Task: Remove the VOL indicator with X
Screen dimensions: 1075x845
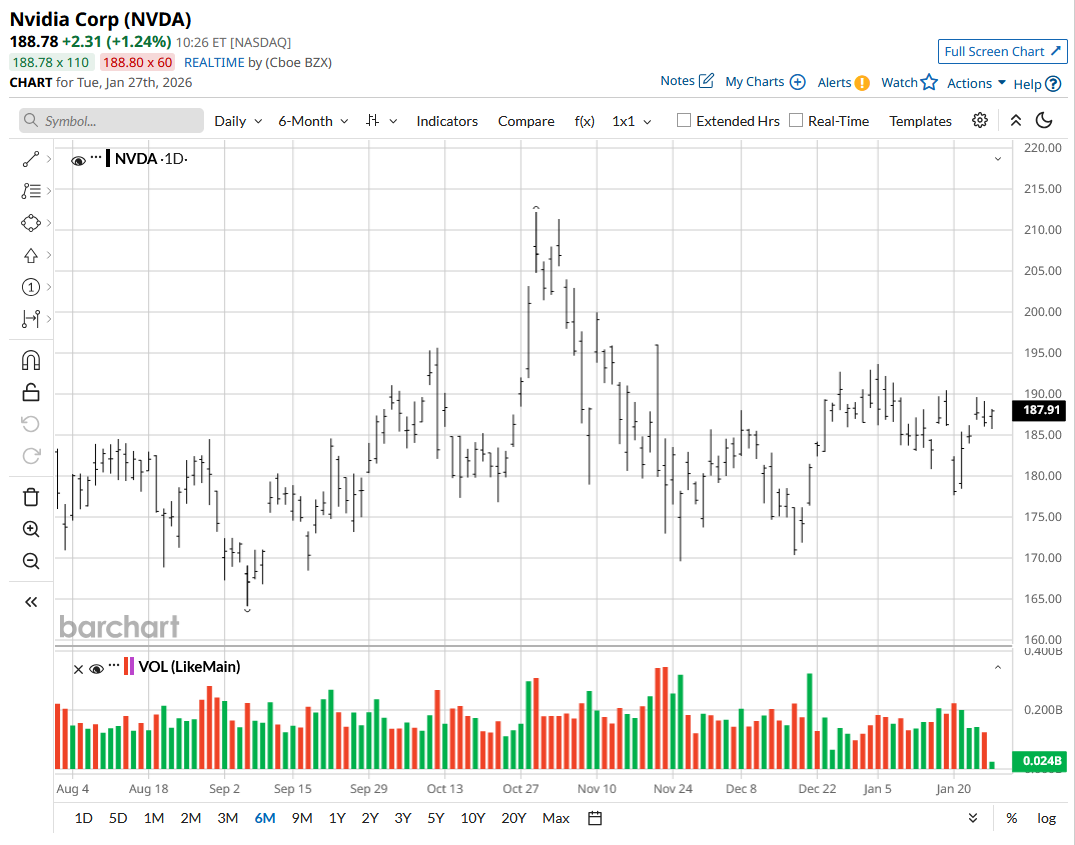Action: [78, 670]
